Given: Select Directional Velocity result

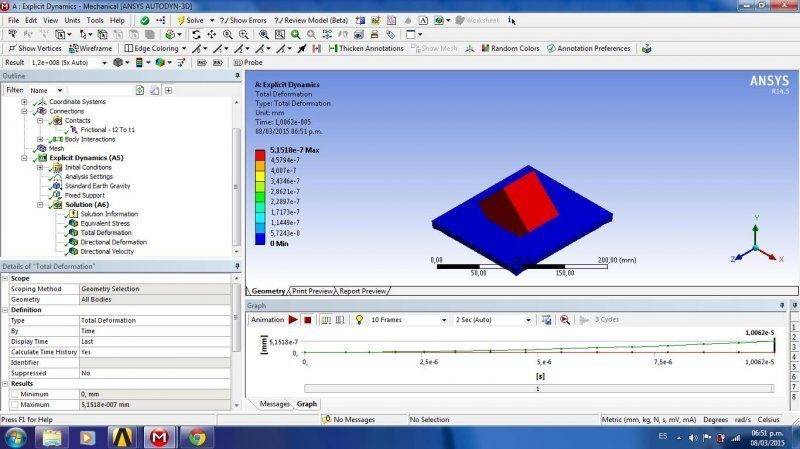Looking at the screenshot, I should click(107, 252).
